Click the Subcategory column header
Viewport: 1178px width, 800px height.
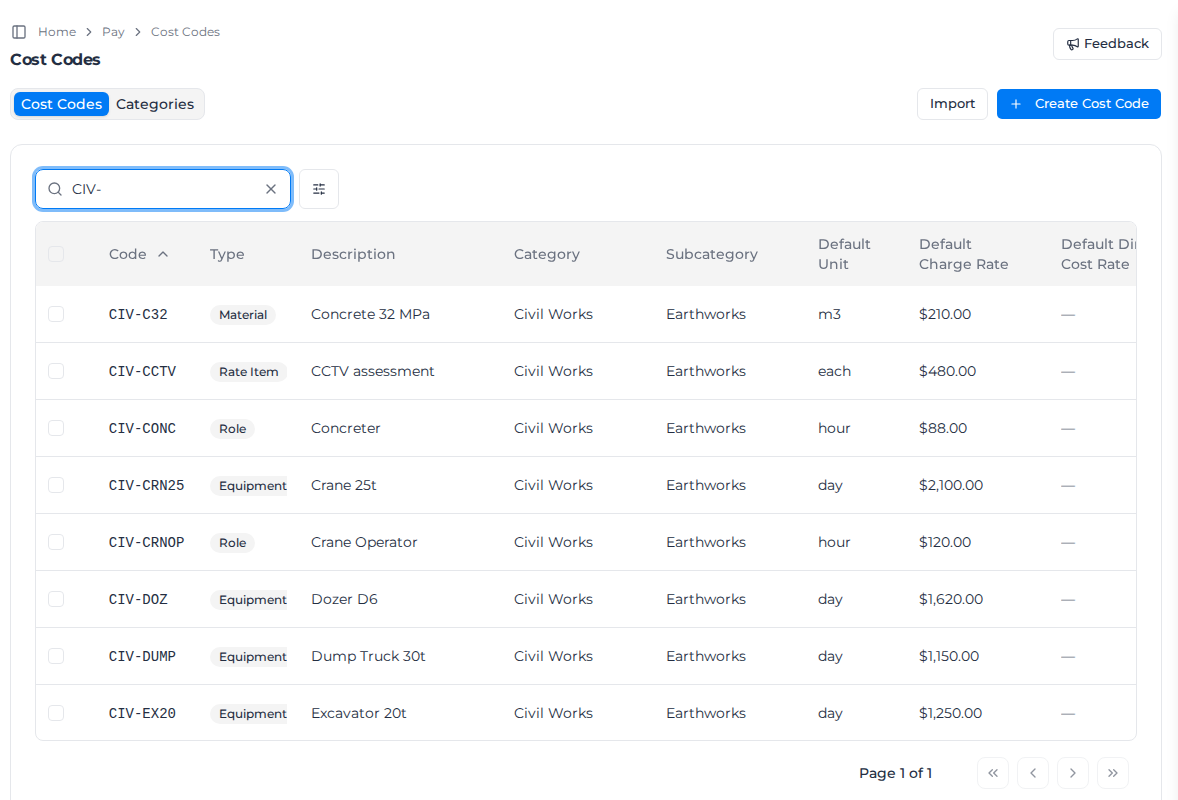click(711, 254)
